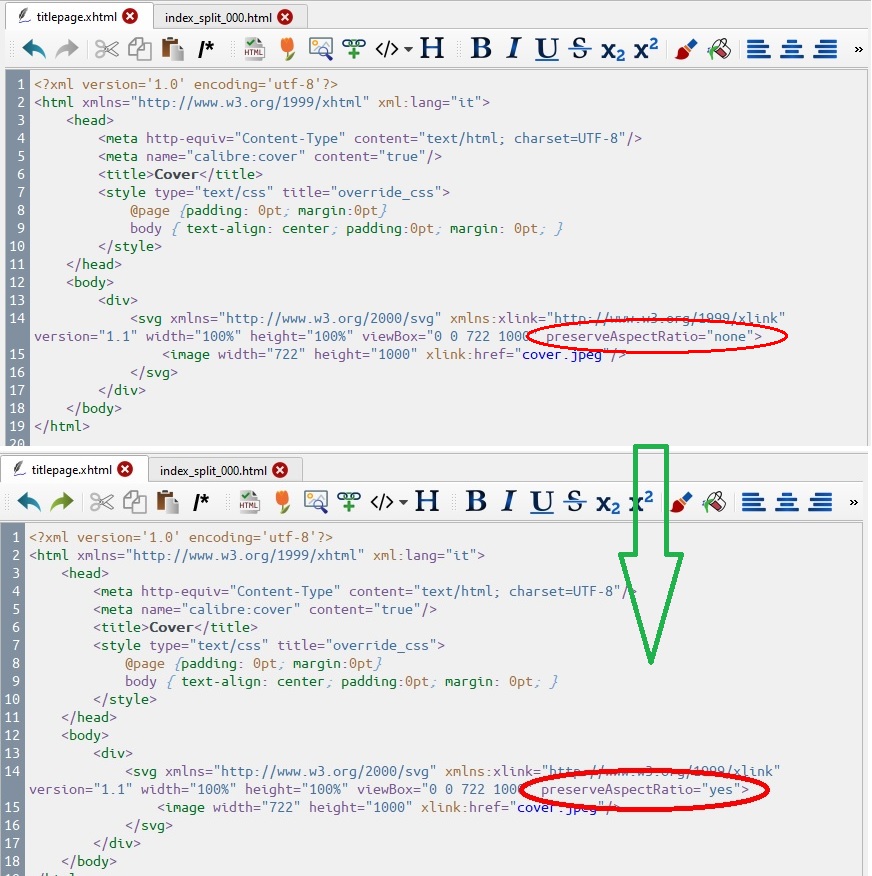The width and height of the screenshot is (872, 876).
Task: Underline text in bottom editor toolbar
Action: tap(541, 502)
